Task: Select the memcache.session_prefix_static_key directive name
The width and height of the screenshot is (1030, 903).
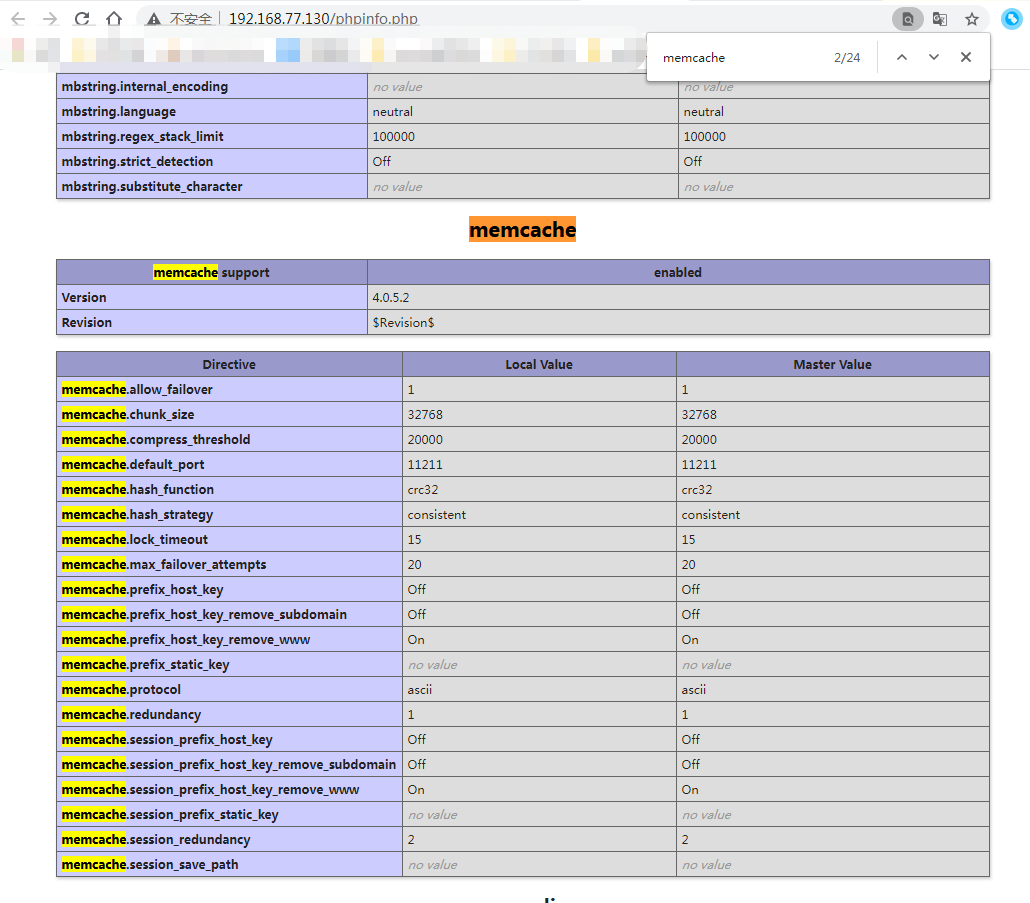Action: point(170,814)
